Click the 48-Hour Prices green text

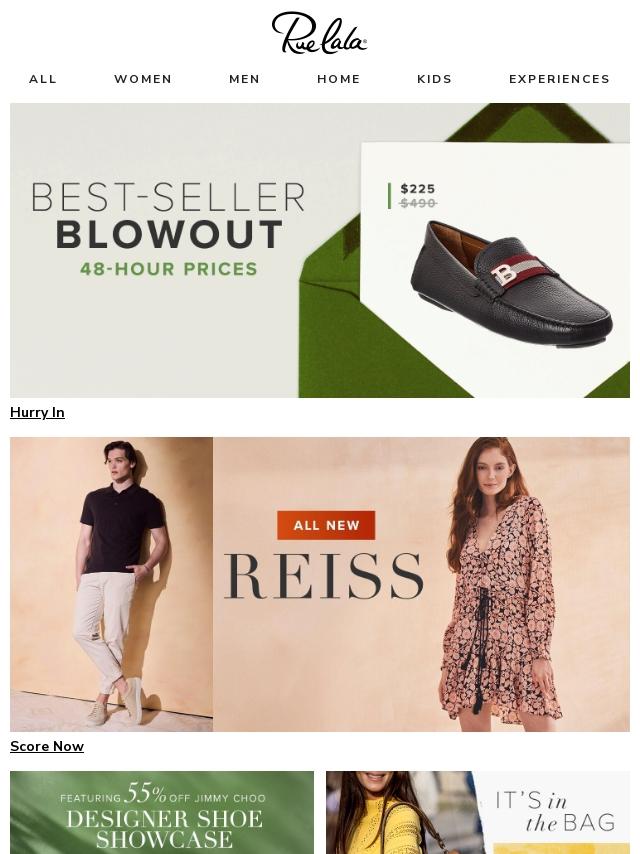(168, 269)
